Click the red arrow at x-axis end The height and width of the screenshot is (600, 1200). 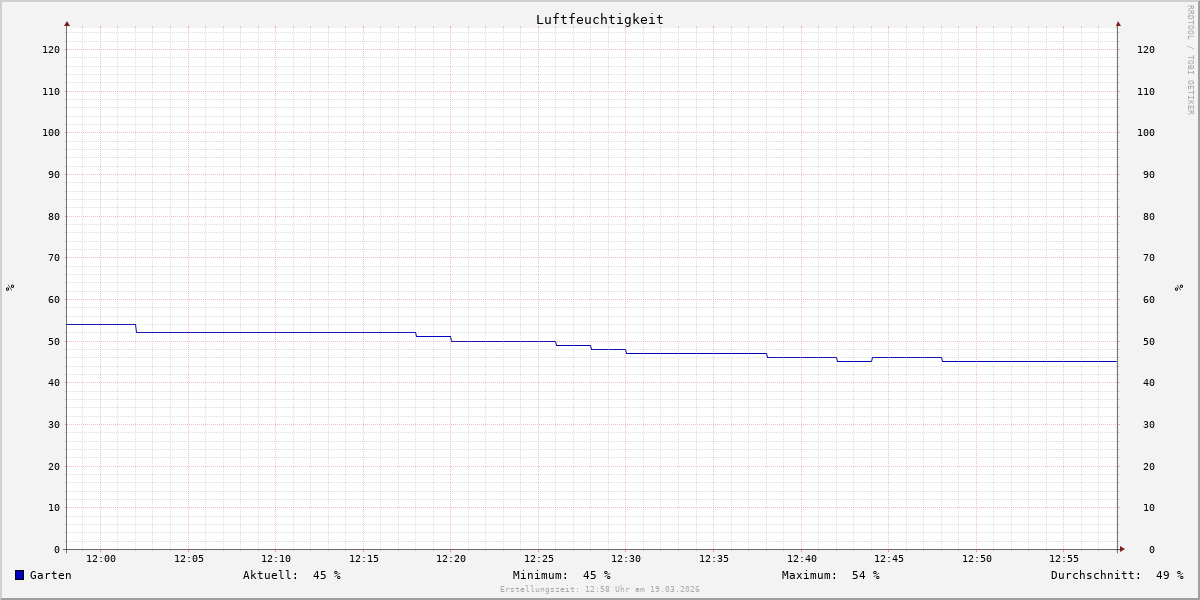click(x=1122, y=549)
